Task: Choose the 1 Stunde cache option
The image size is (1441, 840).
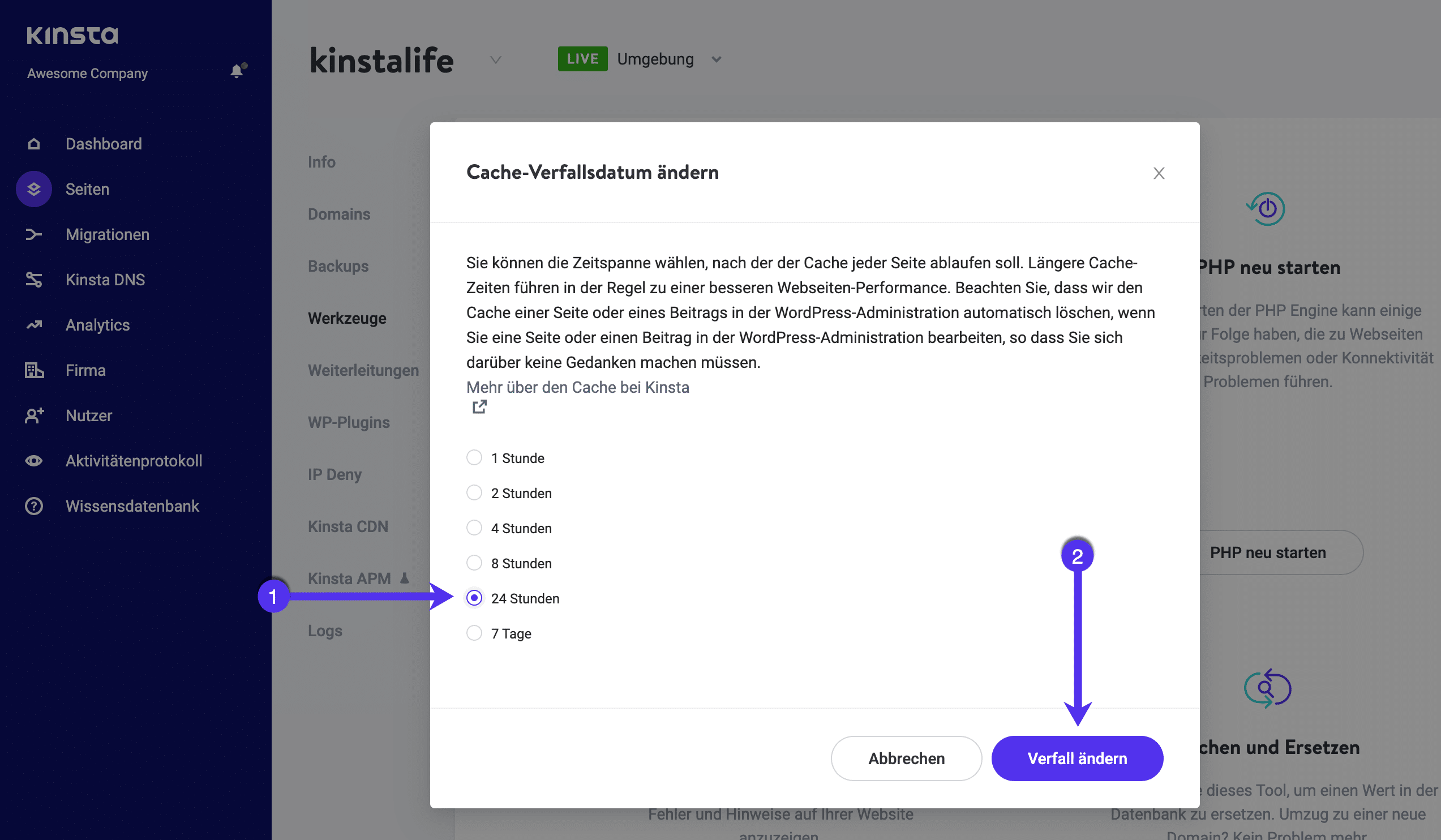Action: [x=474, y=457]
